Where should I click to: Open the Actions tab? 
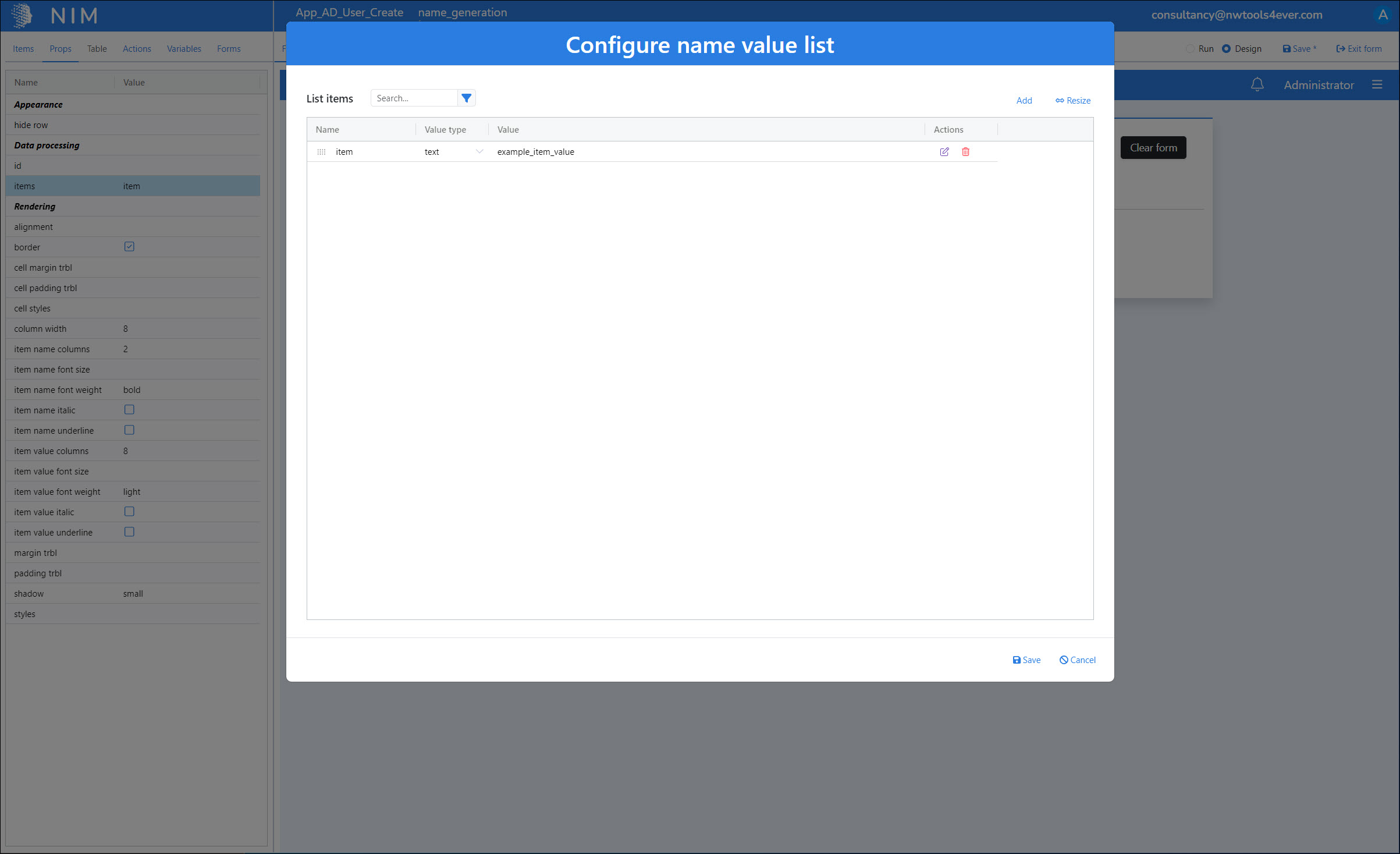137,49
